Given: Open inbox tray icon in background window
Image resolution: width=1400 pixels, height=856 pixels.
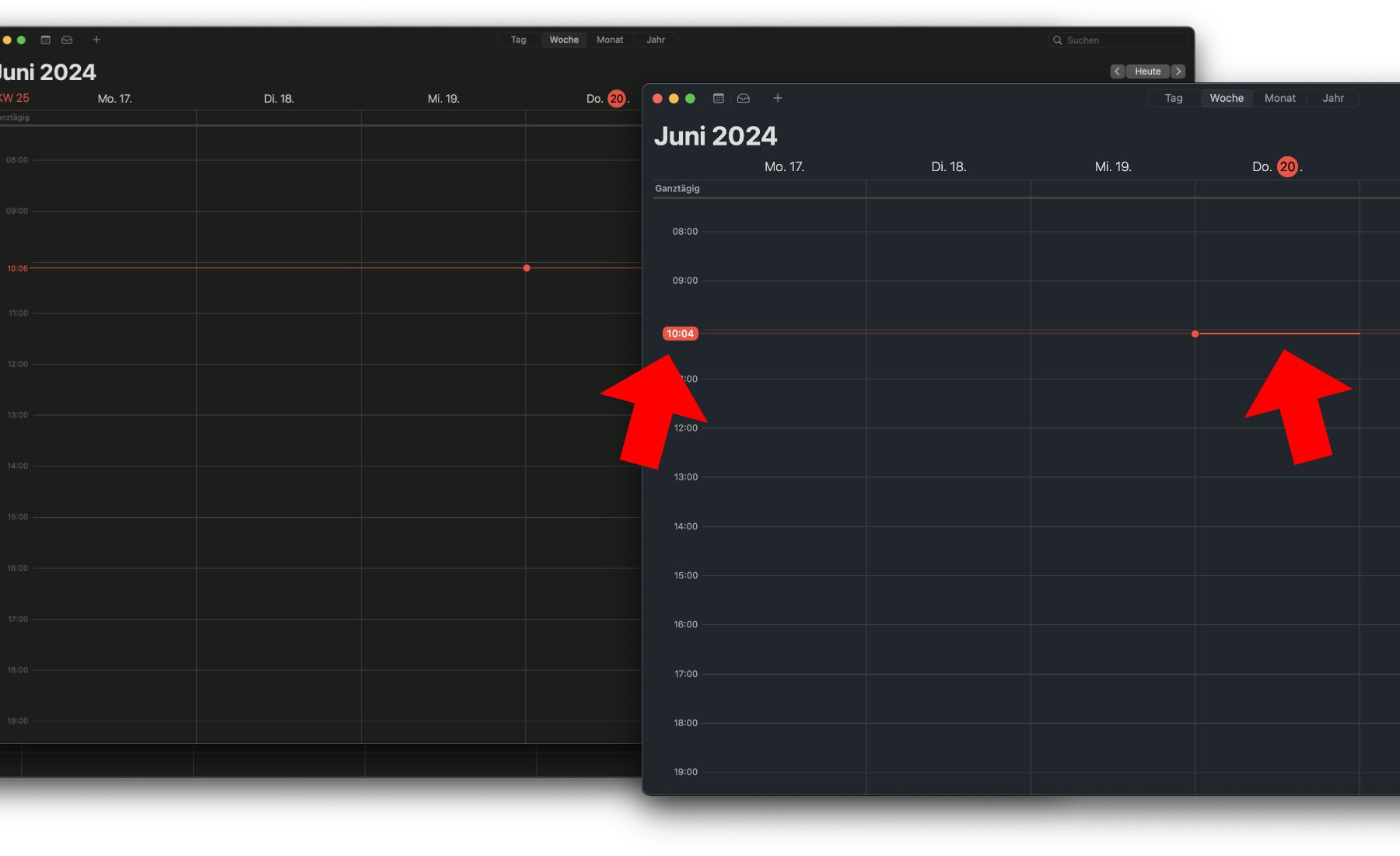Looking at the screenshot, I should coord(67,40).
